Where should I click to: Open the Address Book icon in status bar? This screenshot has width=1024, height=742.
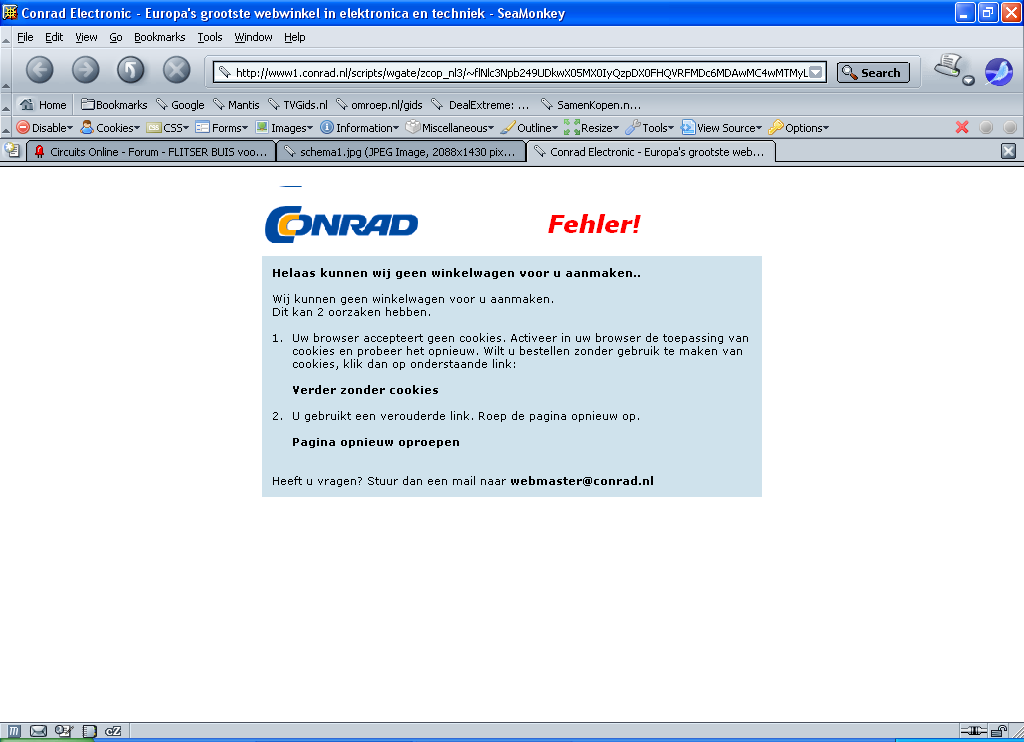89,731
